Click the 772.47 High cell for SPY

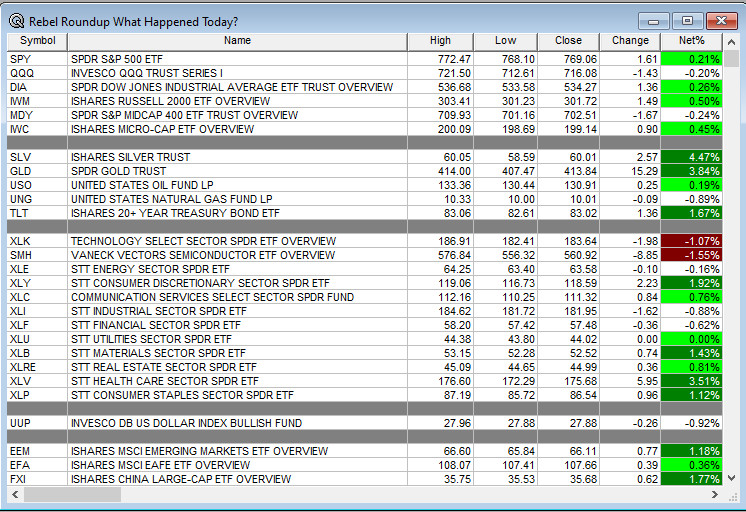tap(440, 59)
